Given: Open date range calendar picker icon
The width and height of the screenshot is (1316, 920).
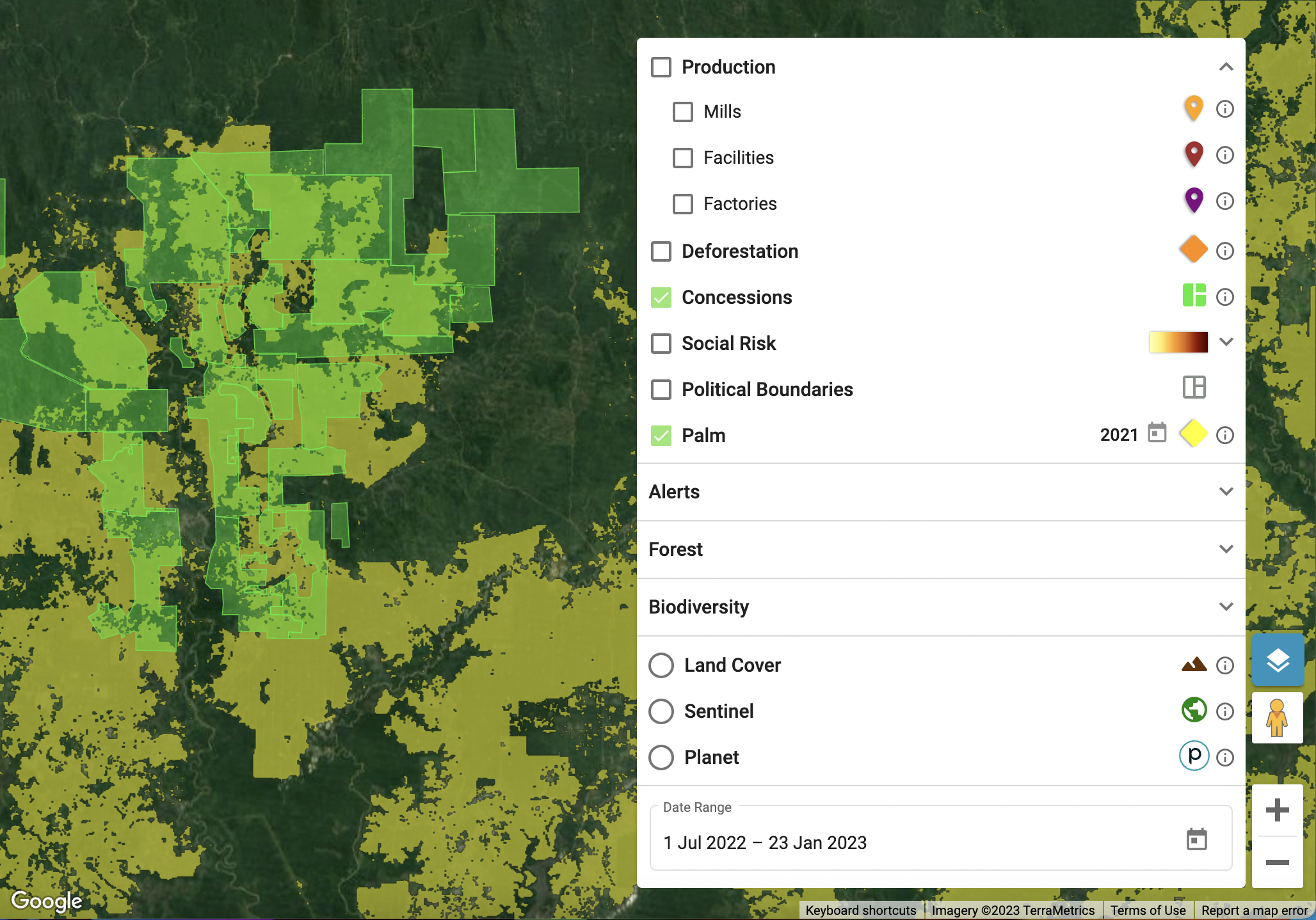Looking at the screenshot, I should coord(1196,839).
